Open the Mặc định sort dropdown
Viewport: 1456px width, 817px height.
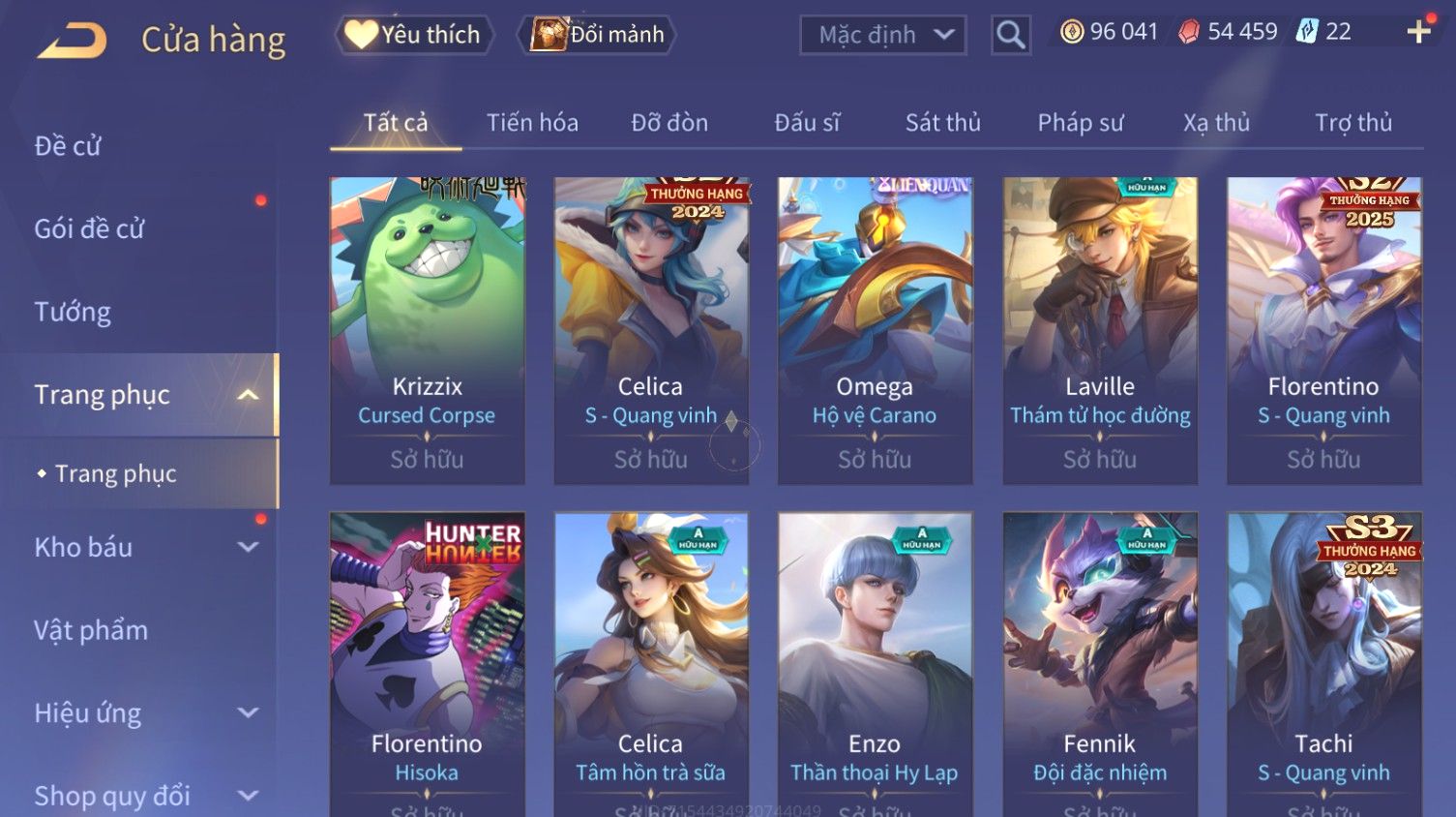[x=882, y=36]
